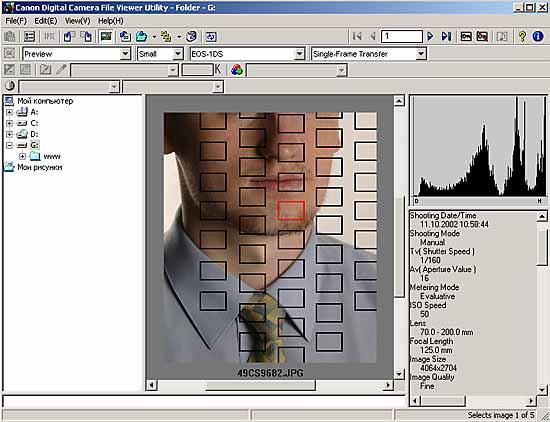This screenshot has height=422, width=550.
Task: Open the Edit(E) menu
Action: click(x=46, y=21)
